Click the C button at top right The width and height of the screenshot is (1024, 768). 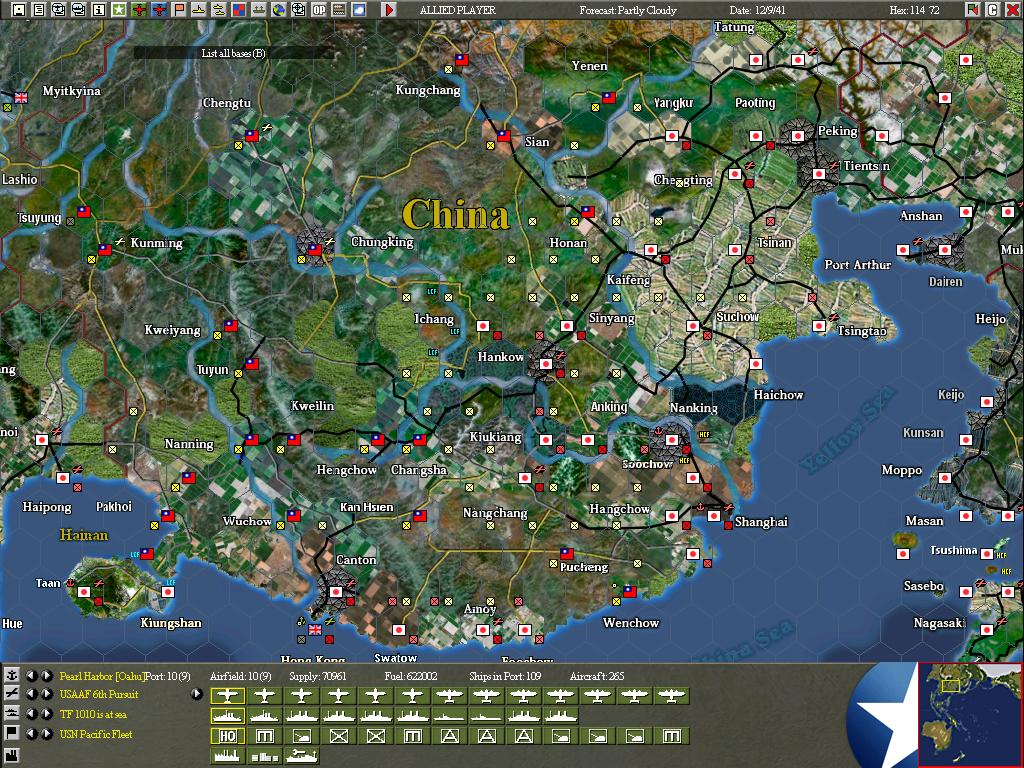pos(993,10)
